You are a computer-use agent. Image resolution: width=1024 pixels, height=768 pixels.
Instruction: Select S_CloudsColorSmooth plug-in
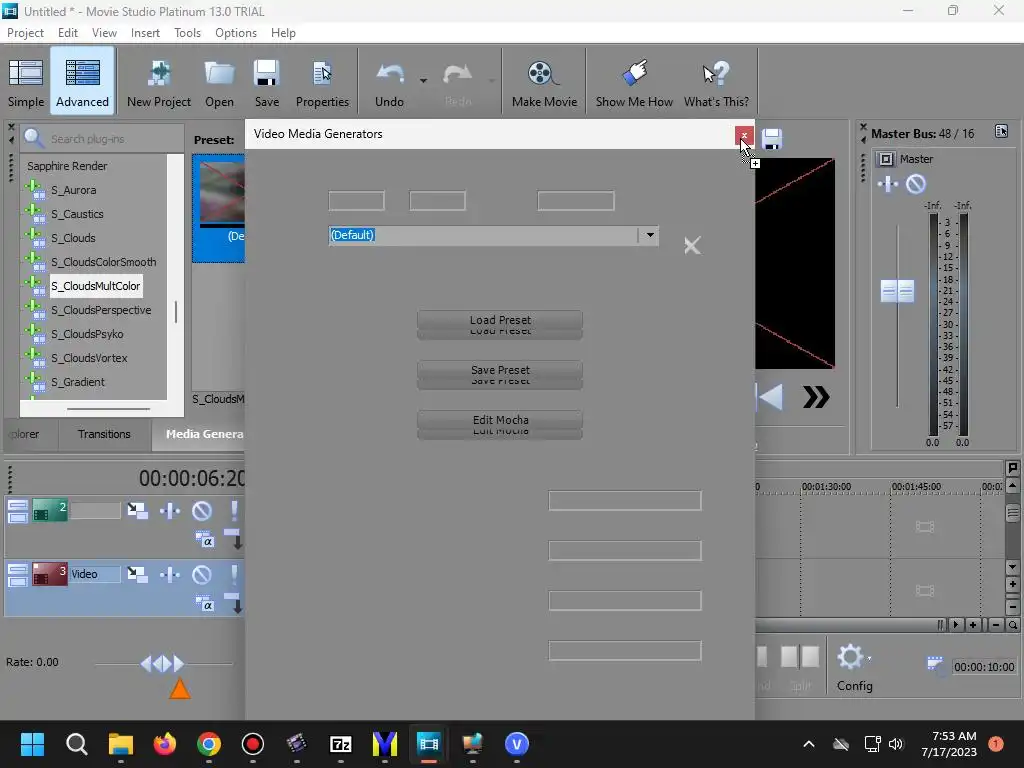tap(103, 262)
